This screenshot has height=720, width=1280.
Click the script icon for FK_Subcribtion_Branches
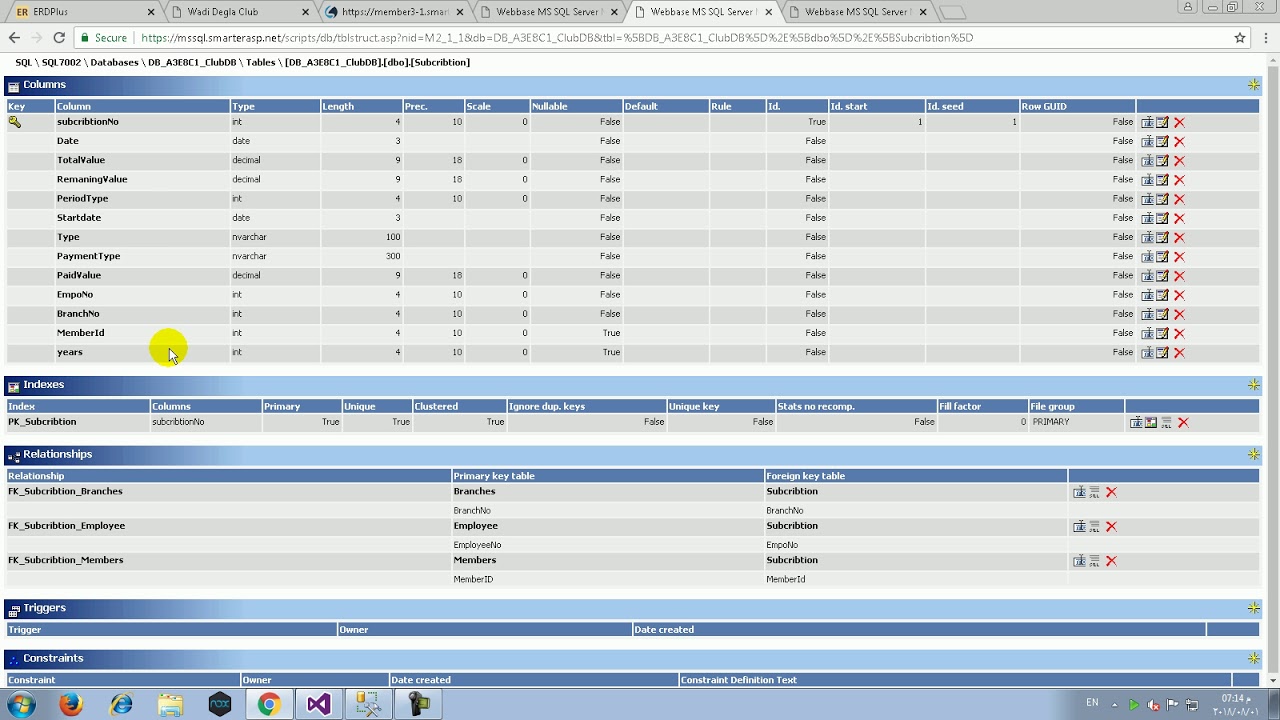[x=1094, y=492]
